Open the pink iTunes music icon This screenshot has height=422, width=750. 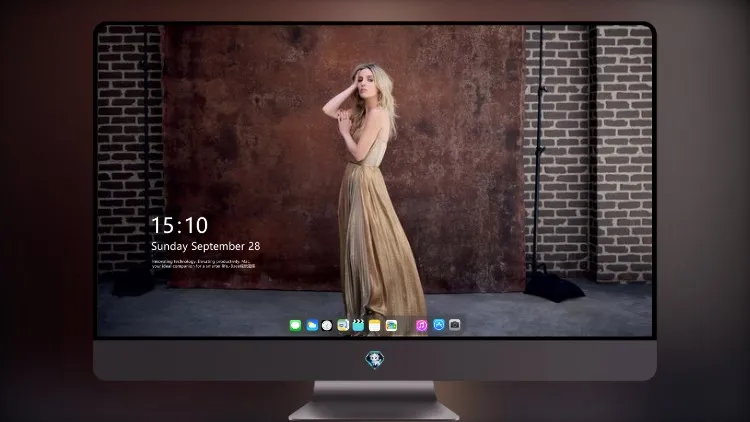(421, 325)
